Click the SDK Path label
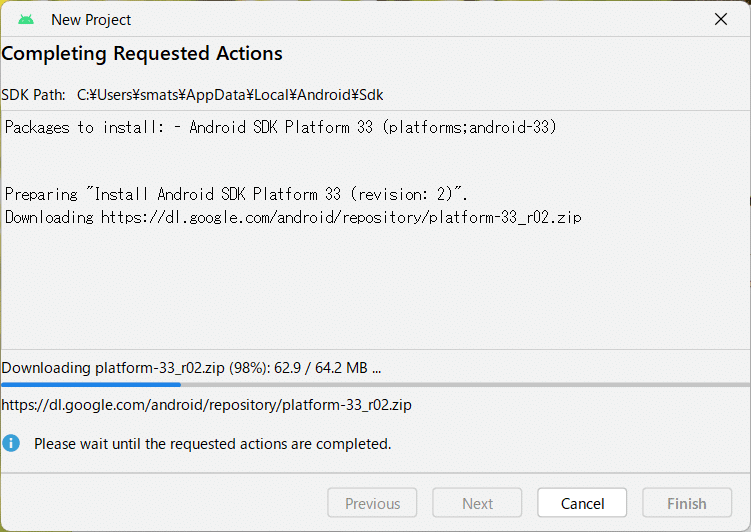The height and width of the screenshot is (532, 751). (x=33, y=95)
